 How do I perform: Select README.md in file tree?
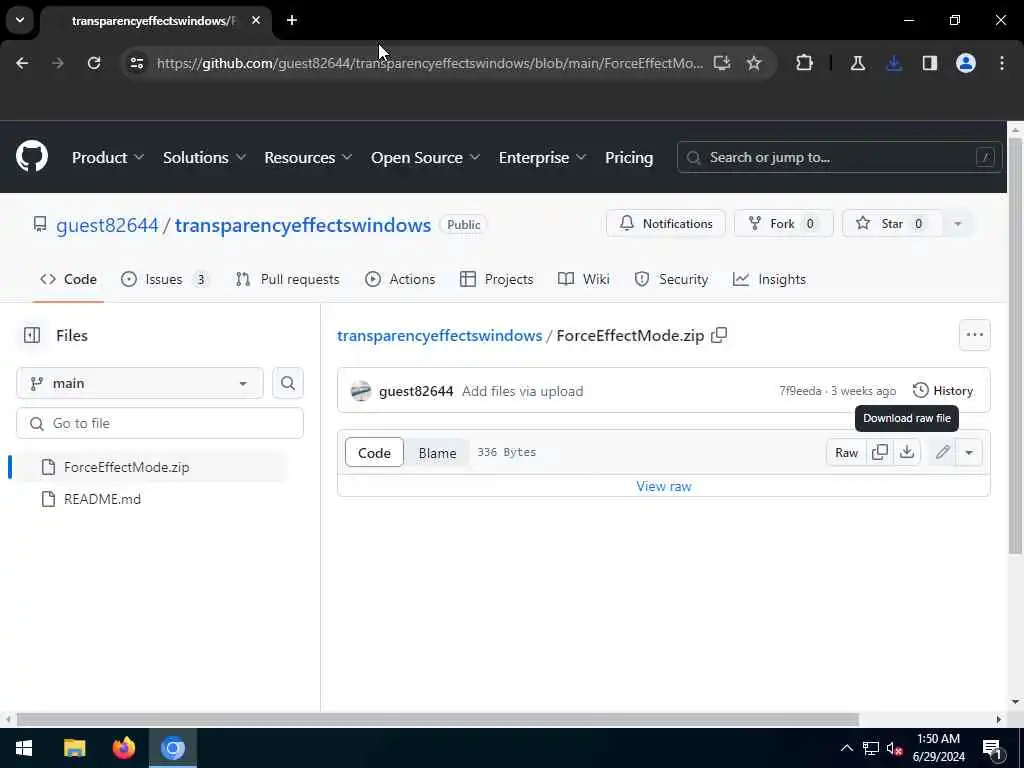150,499
